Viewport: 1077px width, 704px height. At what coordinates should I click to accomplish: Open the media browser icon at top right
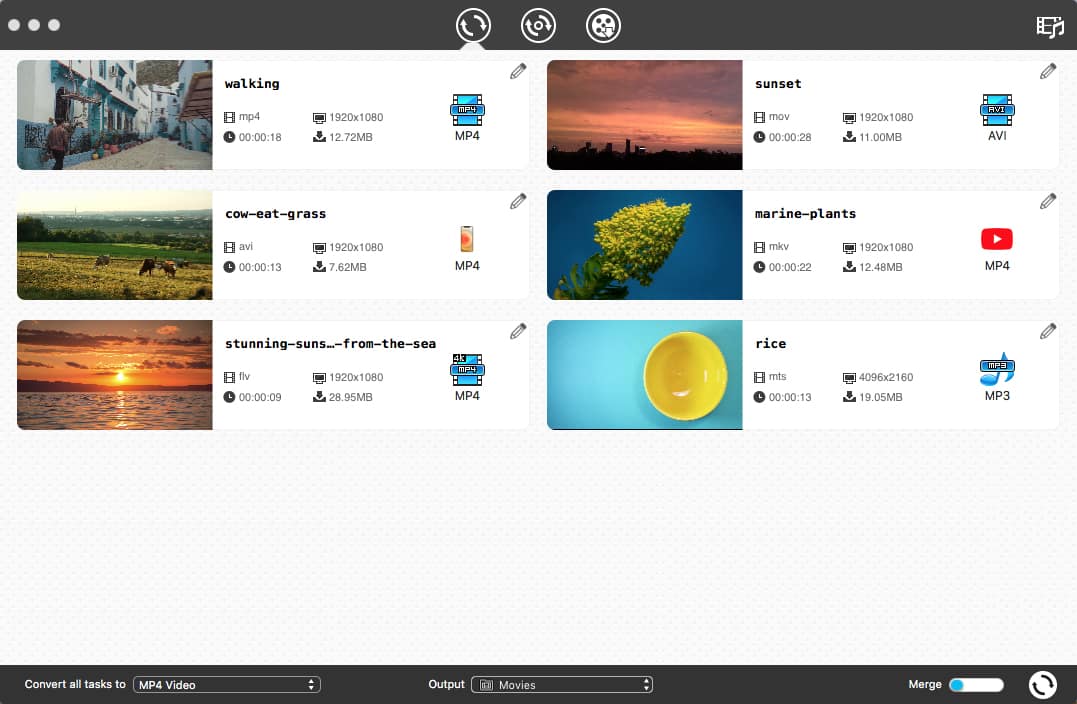pos(1049,27)
